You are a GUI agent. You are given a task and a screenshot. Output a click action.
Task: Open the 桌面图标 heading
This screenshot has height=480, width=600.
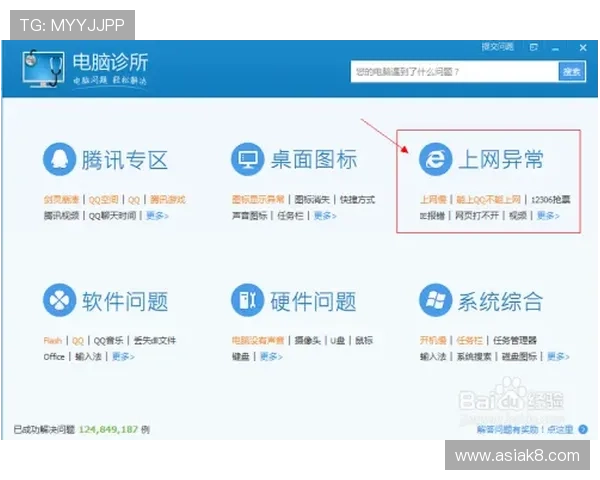314,159
